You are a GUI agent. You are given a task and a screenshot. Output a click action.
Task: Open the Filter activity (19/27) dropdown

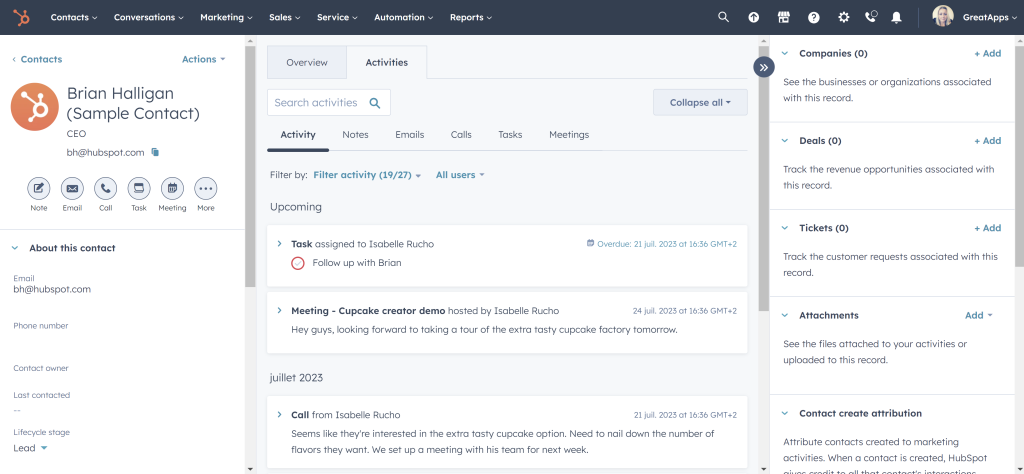[x=367, y=175]
